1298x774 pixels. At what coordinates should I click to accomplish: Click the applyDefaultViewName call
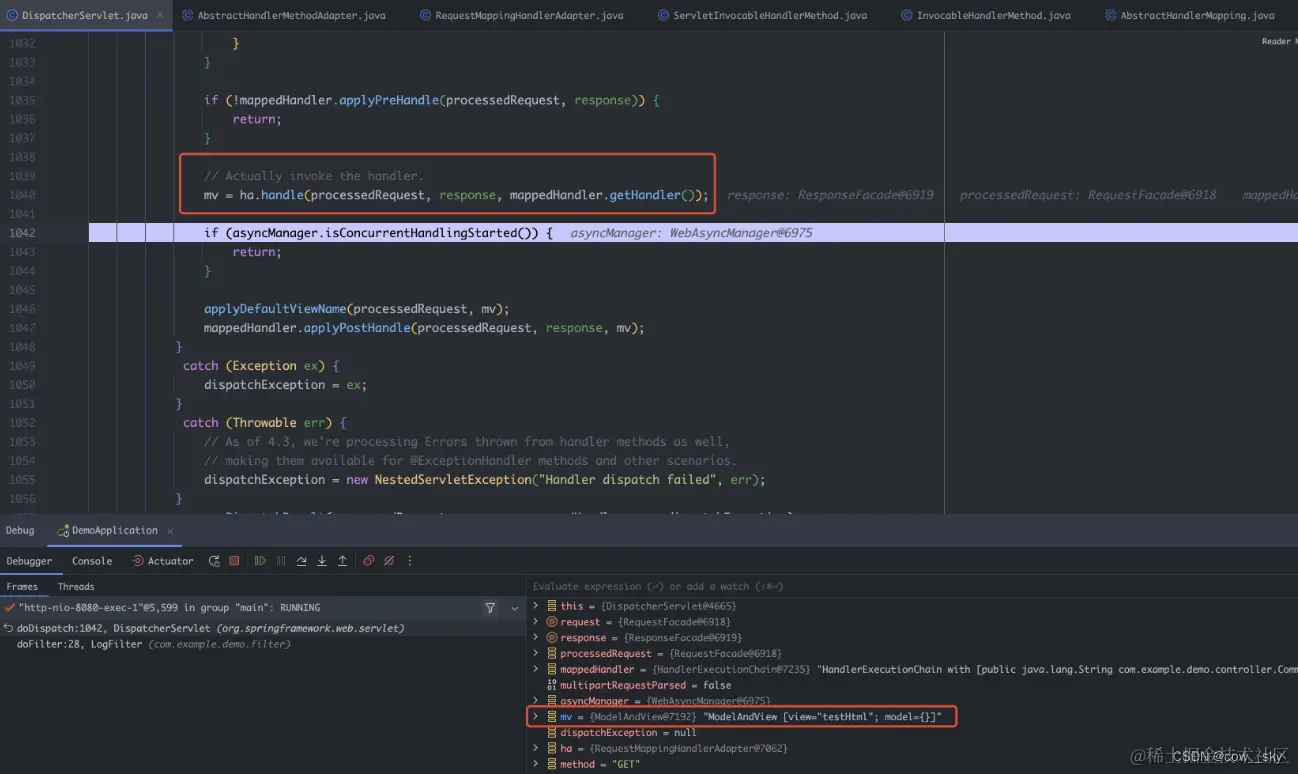[x=275, y=309]
